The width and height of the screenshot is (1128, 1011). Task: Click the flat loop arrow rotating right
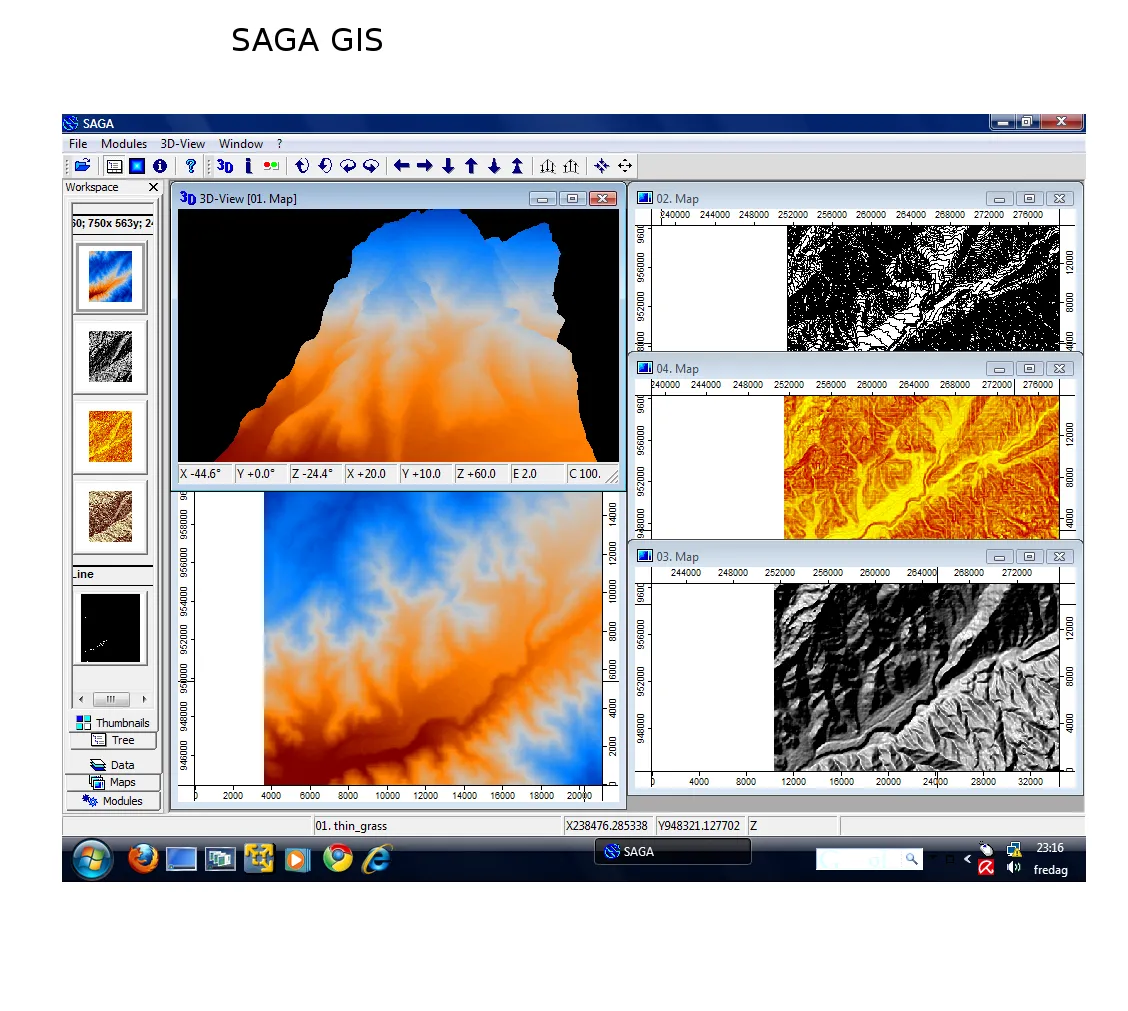(x=370, y=166)
